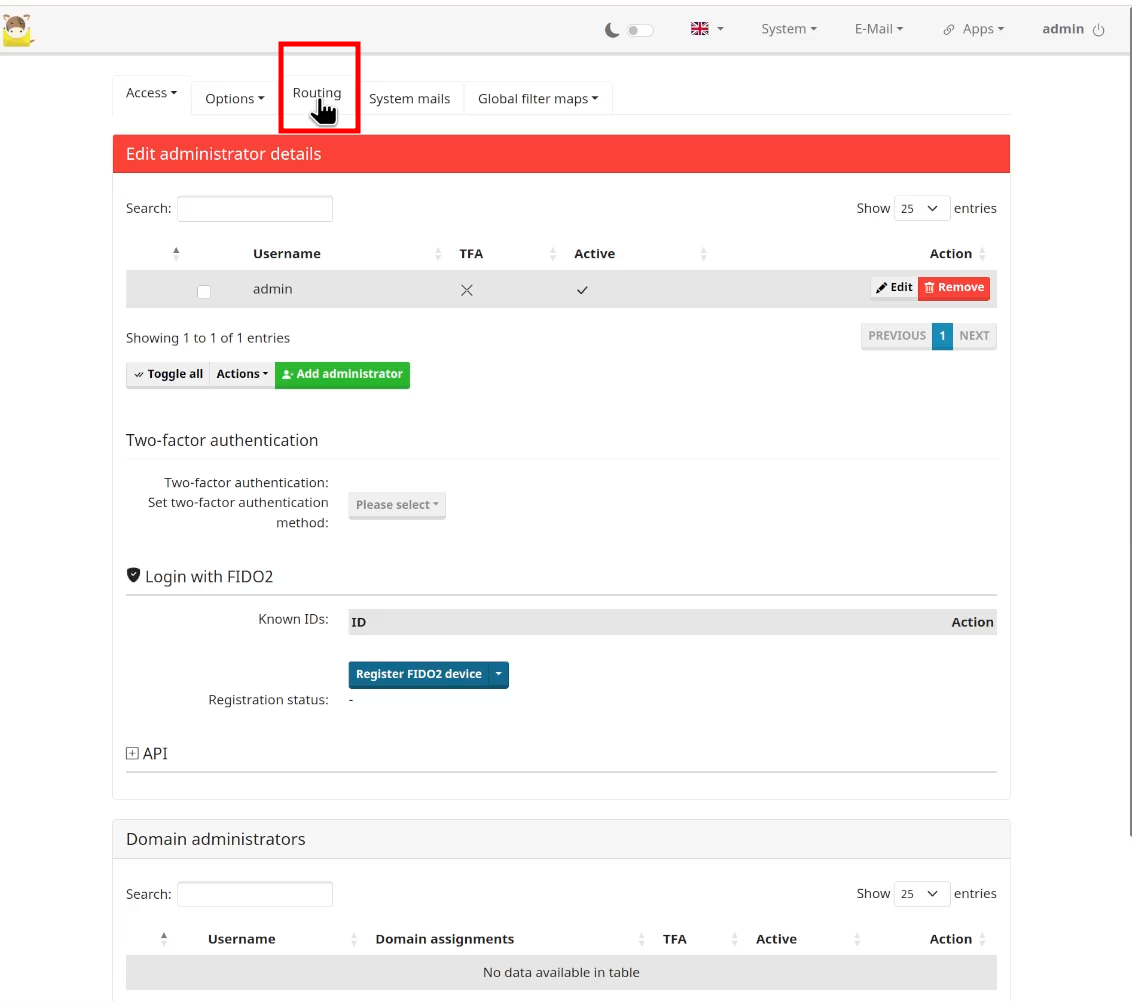Open the Register FIDO2 device dropdown arrow
The image size is (1132, 1001).
499,674
